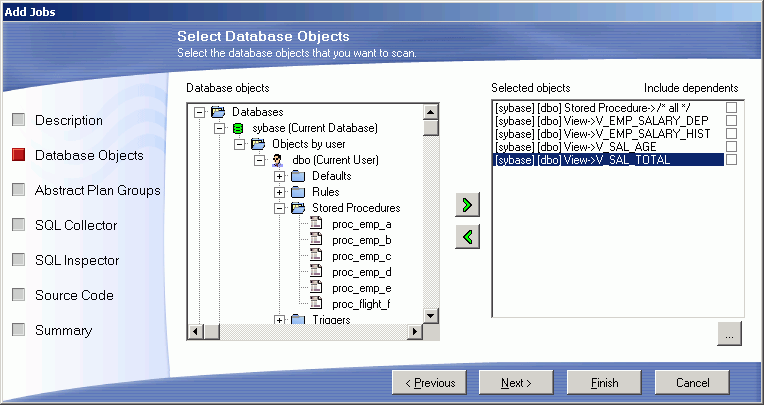Click the proc_emp_b procedure icon
The width and height of the screenshot is (764, 405).
coord(317,240)
